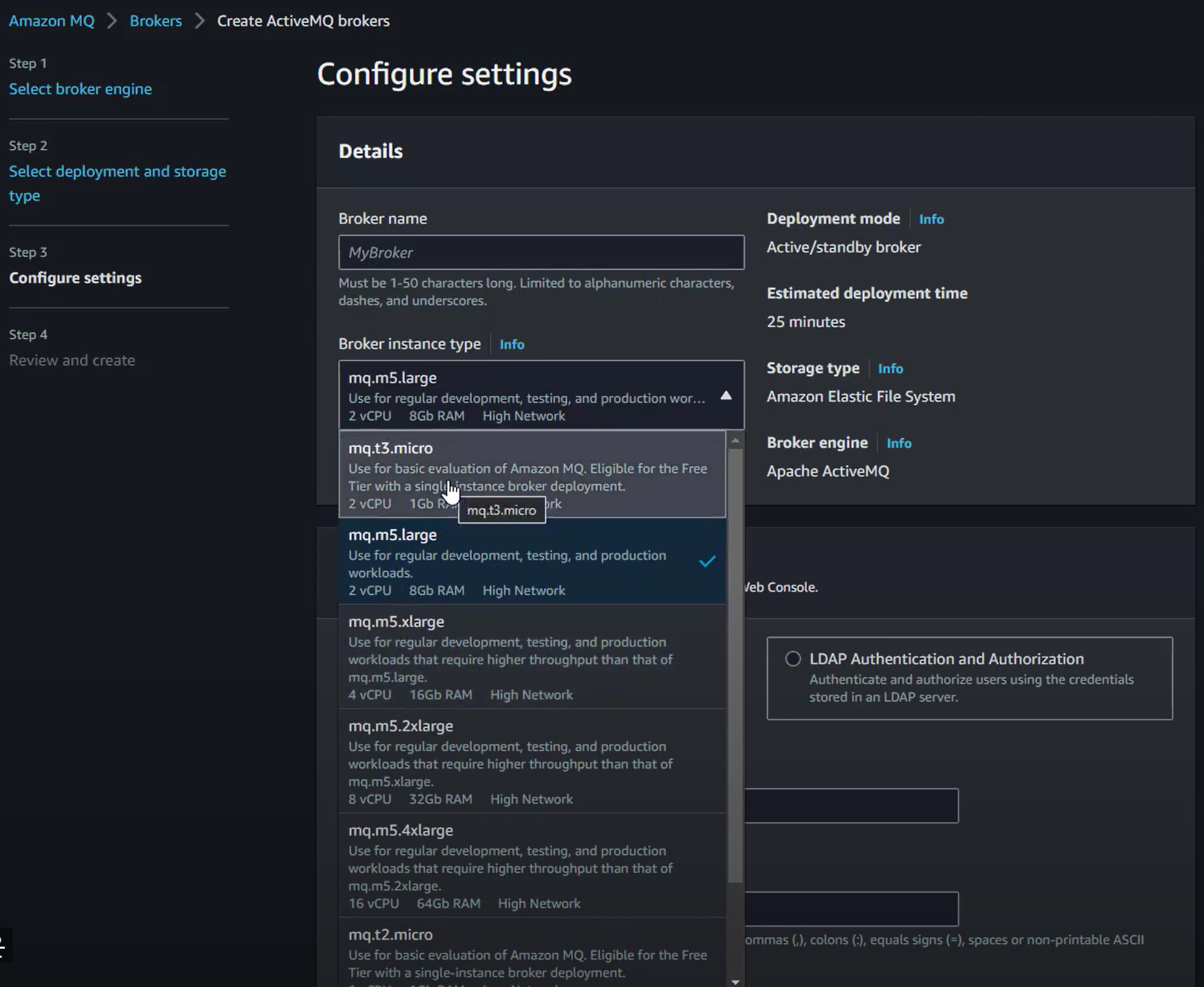Open Info link next to Storage type

(890, 369)
